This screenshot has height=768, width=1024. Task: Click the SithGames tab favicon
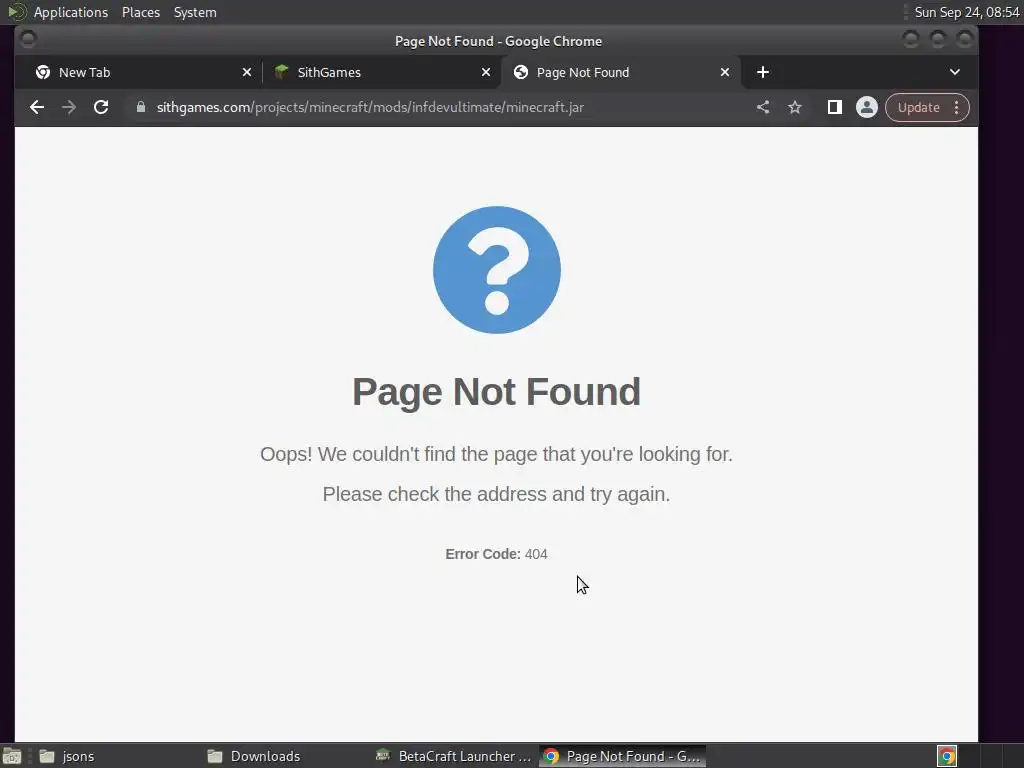pos(281,72)
